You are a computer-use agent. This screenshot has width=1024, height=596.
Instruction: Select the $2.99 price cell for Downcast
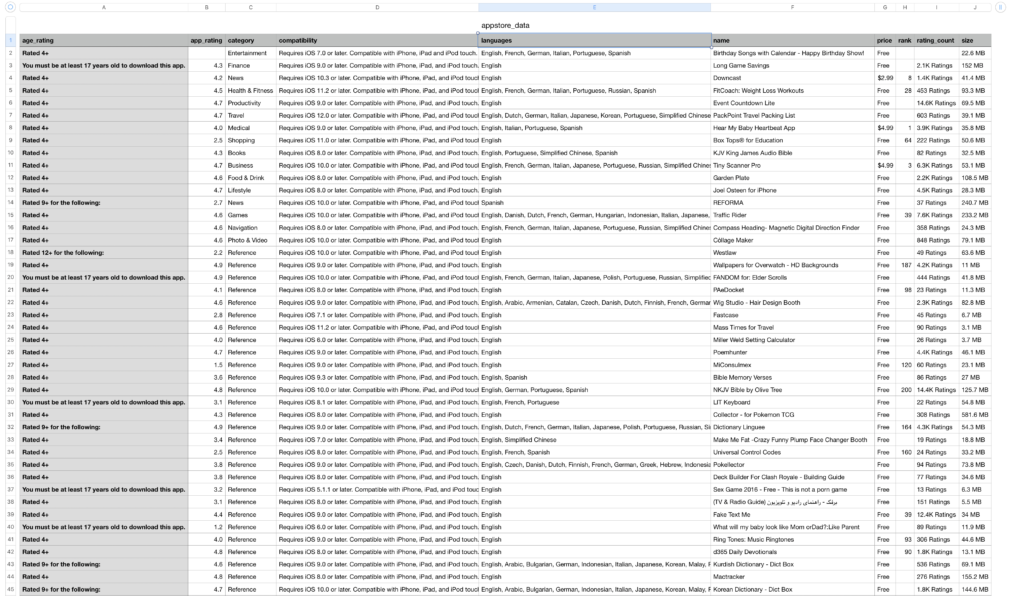tap(884, 77)
